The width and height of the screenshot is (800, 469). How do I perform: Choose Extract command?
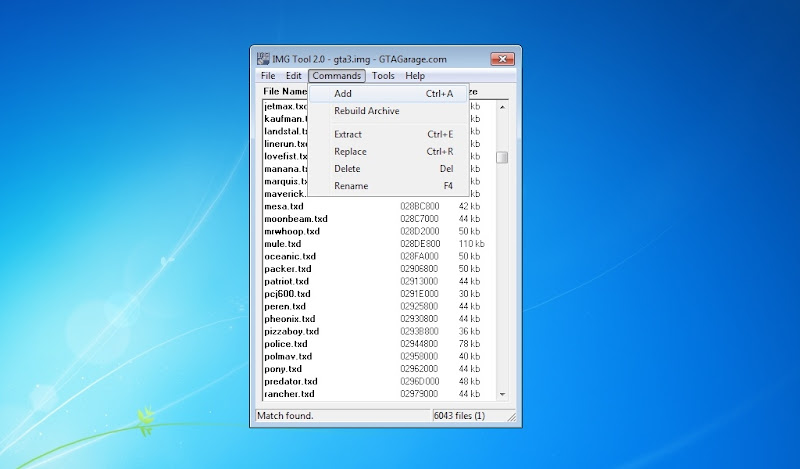coord(389,134)
